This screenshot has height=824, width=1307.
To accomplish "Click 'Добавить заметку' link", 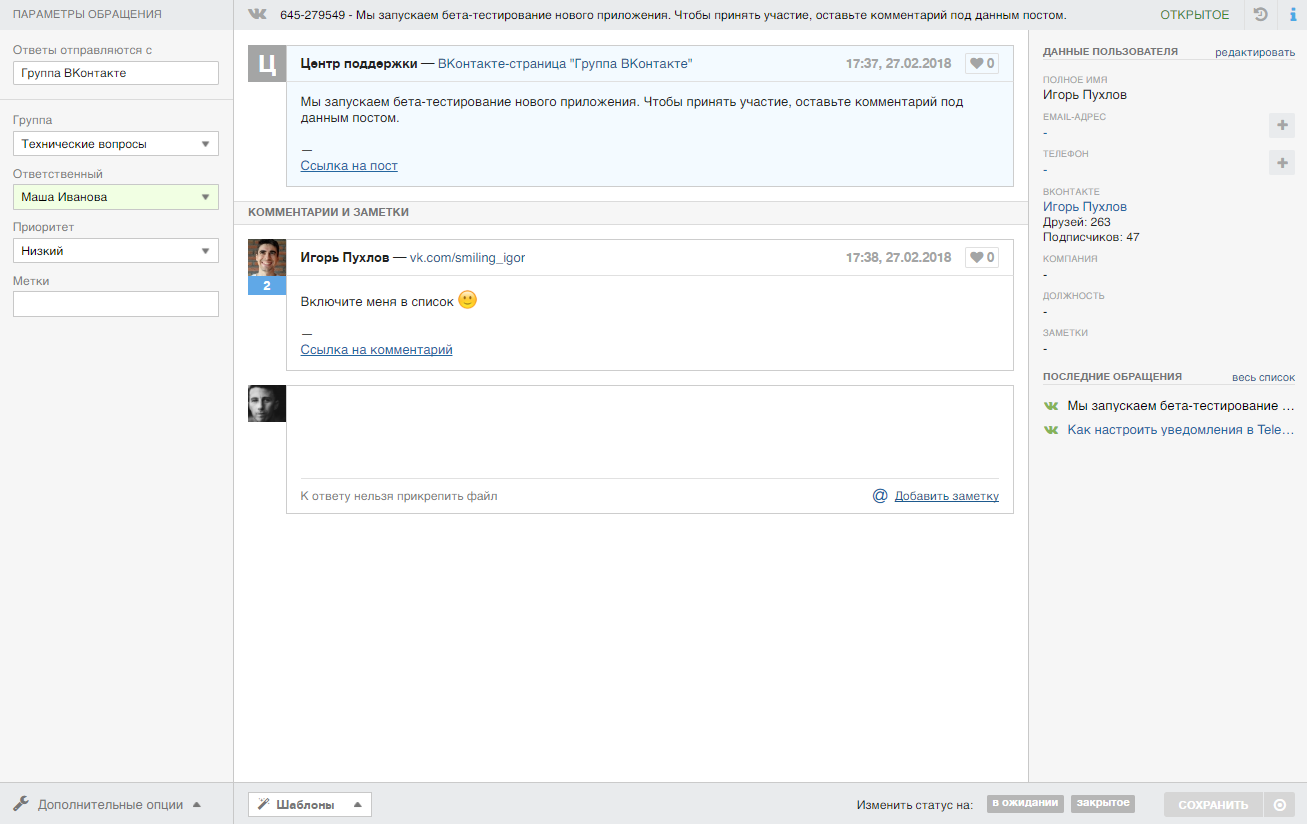I will (947, 496).
